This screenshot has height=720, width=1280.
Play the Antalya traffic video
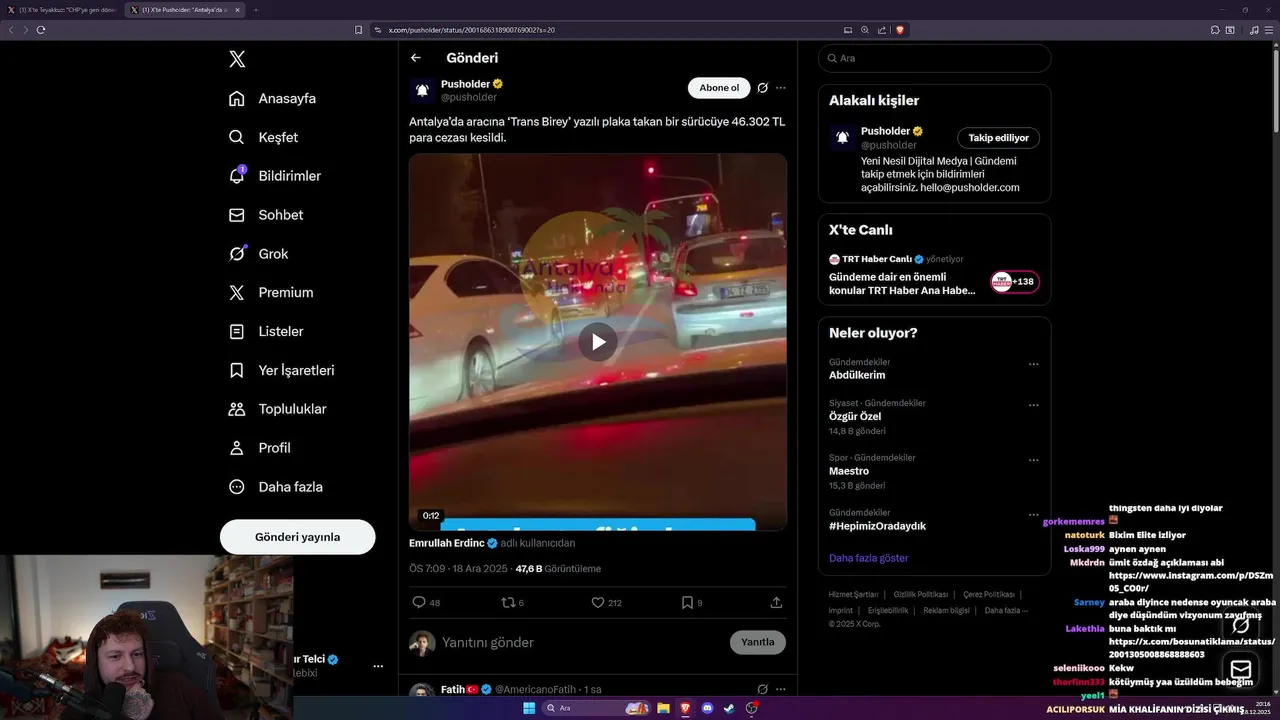click(597, 342)
